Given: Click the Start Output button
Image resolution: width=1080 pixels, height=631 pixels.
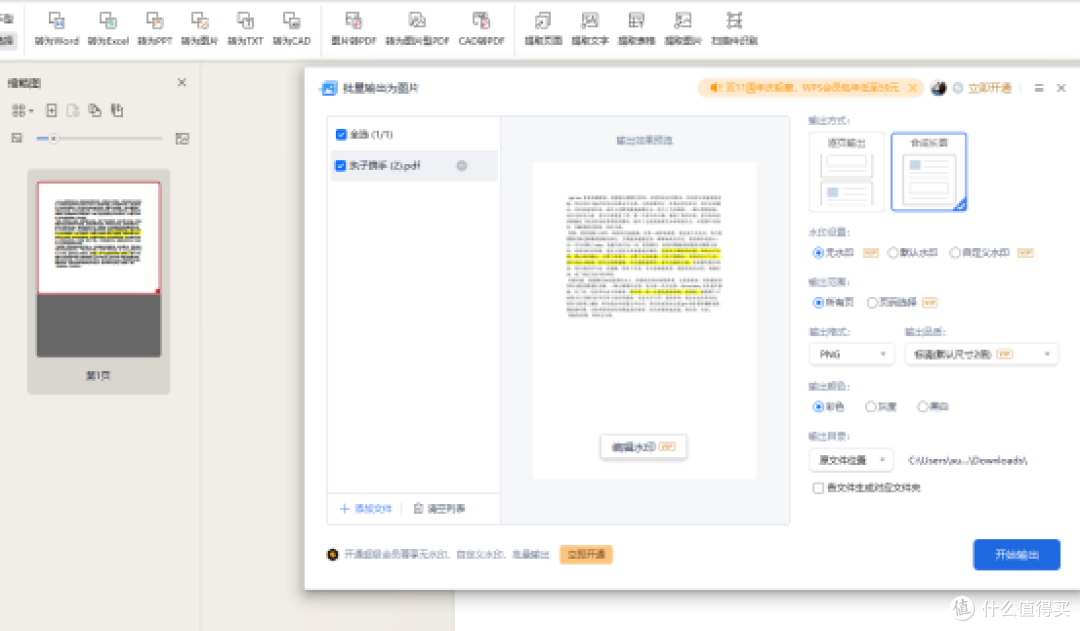Looking at the screenshot, I should (x=1017, y=555).
